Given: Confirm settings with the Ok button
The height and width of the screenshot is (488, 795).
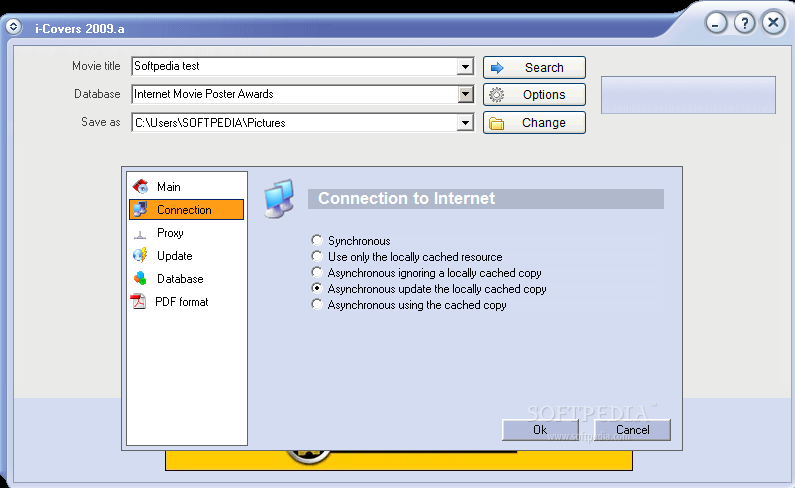Looking at the screenshot, I should pos(540,430).
